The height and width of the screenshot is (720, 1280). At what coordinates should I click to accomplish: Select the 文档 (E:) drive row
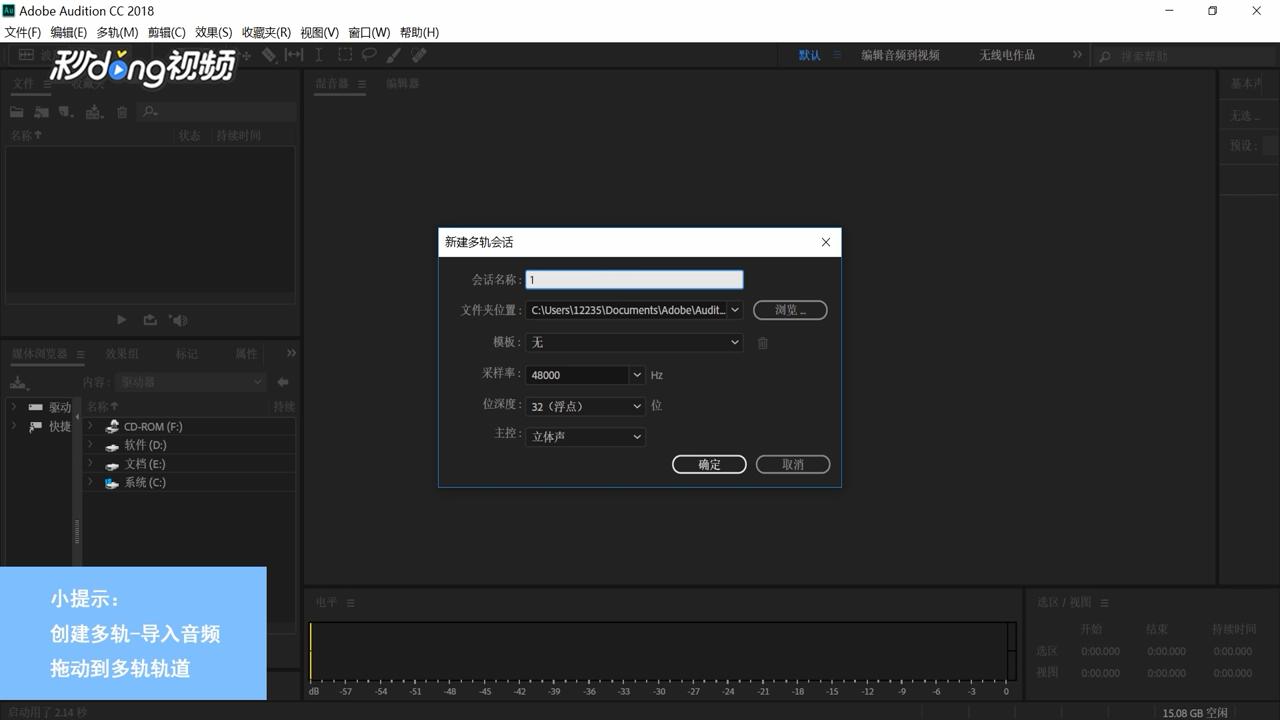pyautogui.click(x=189, y=464)
